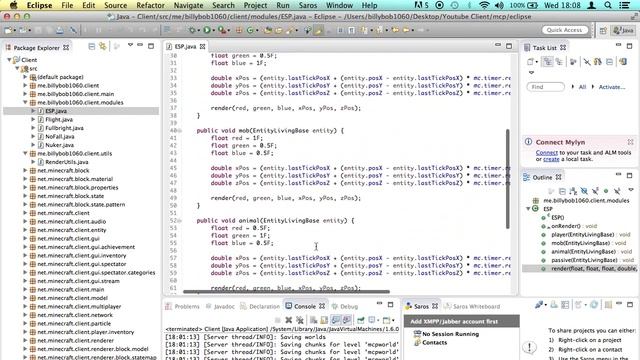Click Clear Console icon
Screen dimensions: 640x360
tap(313, 320)
